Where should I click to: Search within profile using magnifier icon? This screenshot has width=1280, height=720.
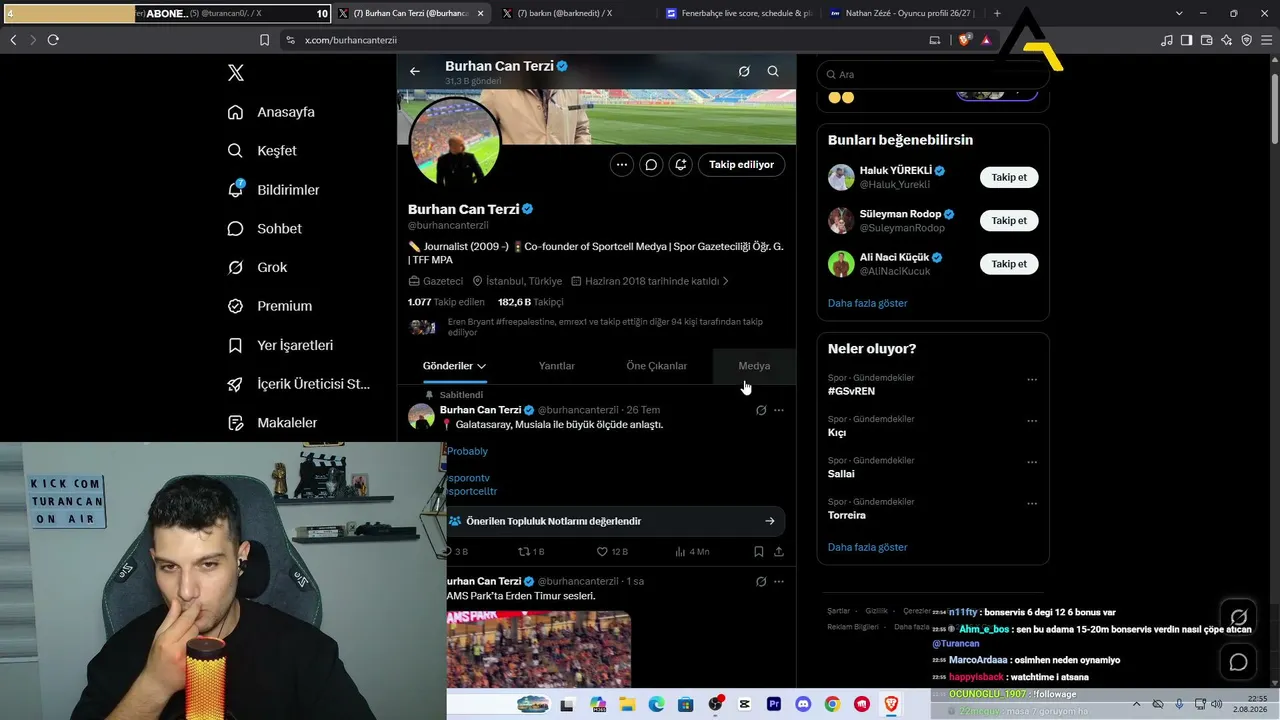[773, 72]
